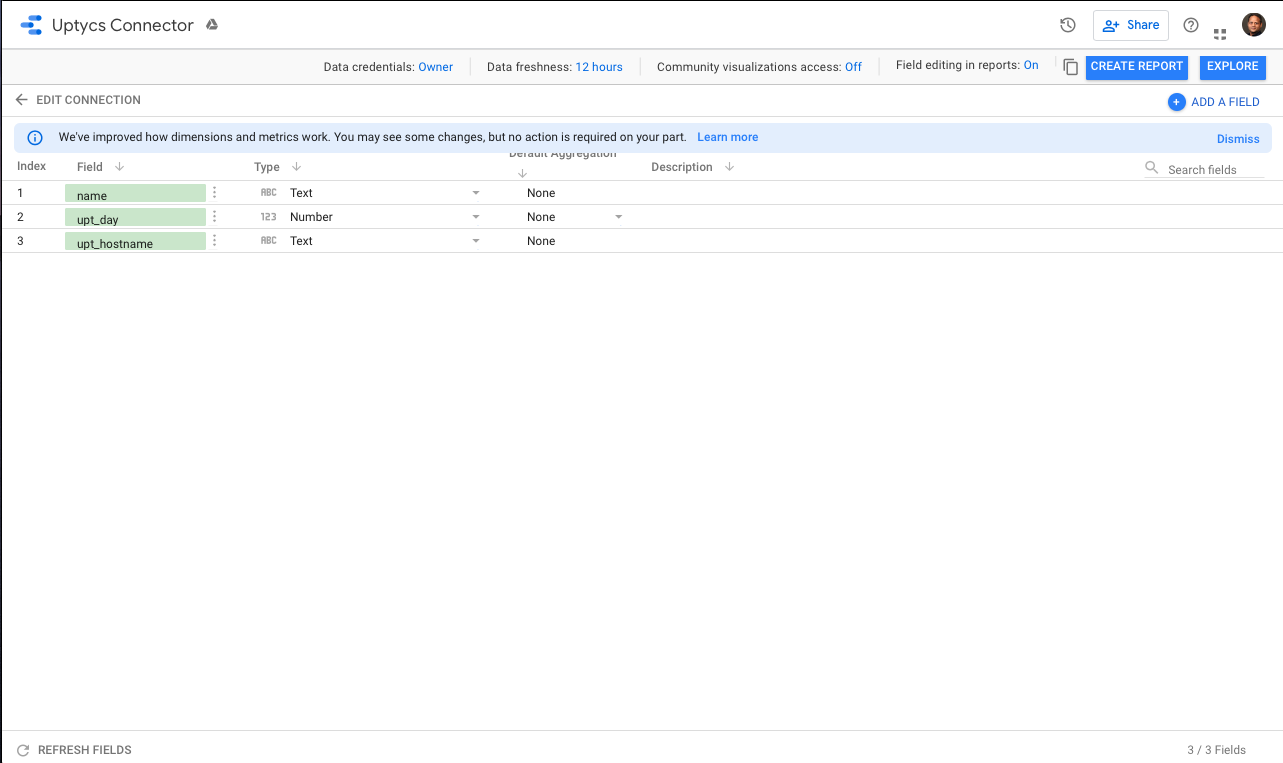Expand aggregation dropdown for upt_day

[x=618, y=217]
